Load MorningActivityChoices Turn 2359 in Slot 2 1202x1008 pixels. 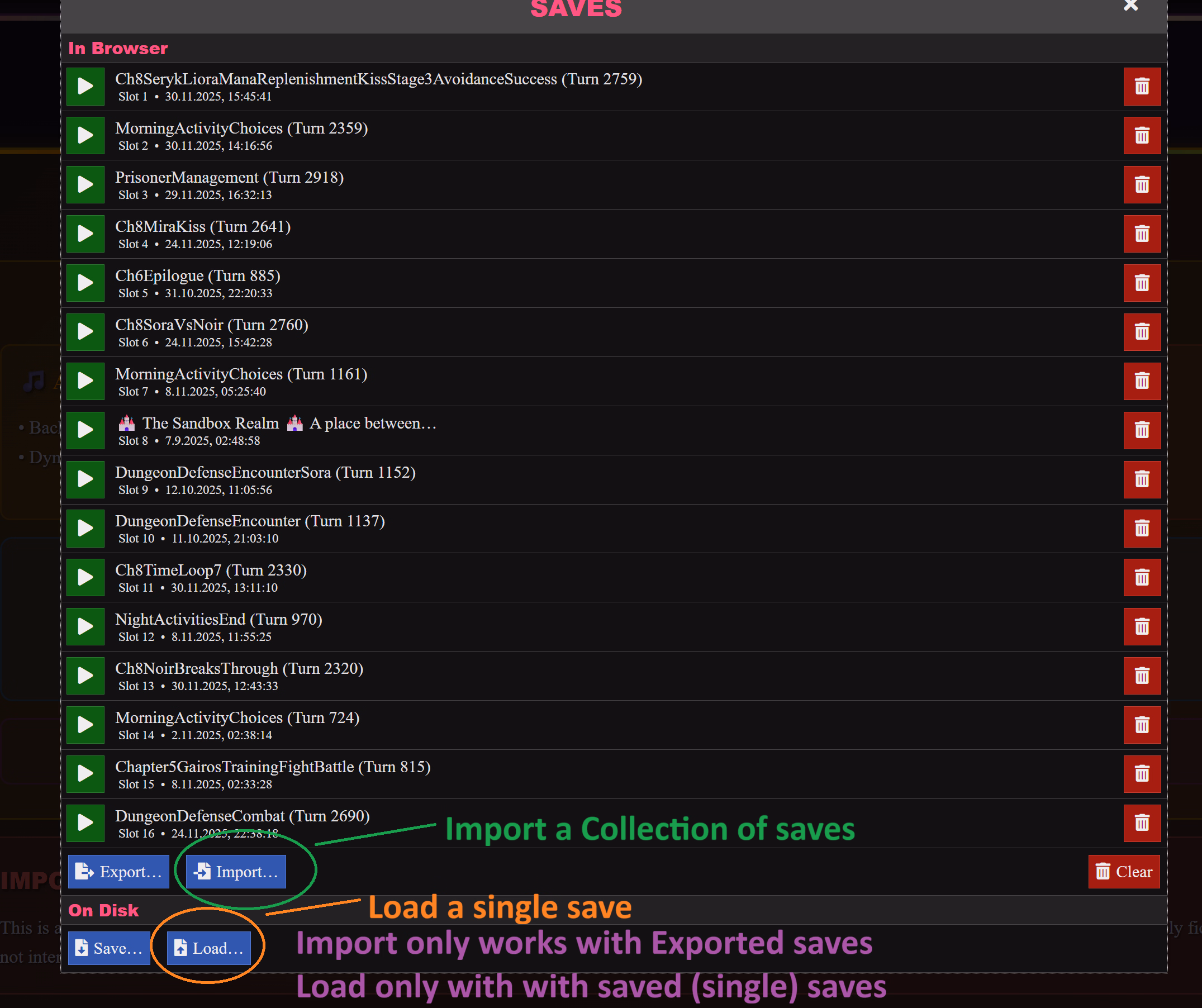pyautogui.click(x=85, y=136)
